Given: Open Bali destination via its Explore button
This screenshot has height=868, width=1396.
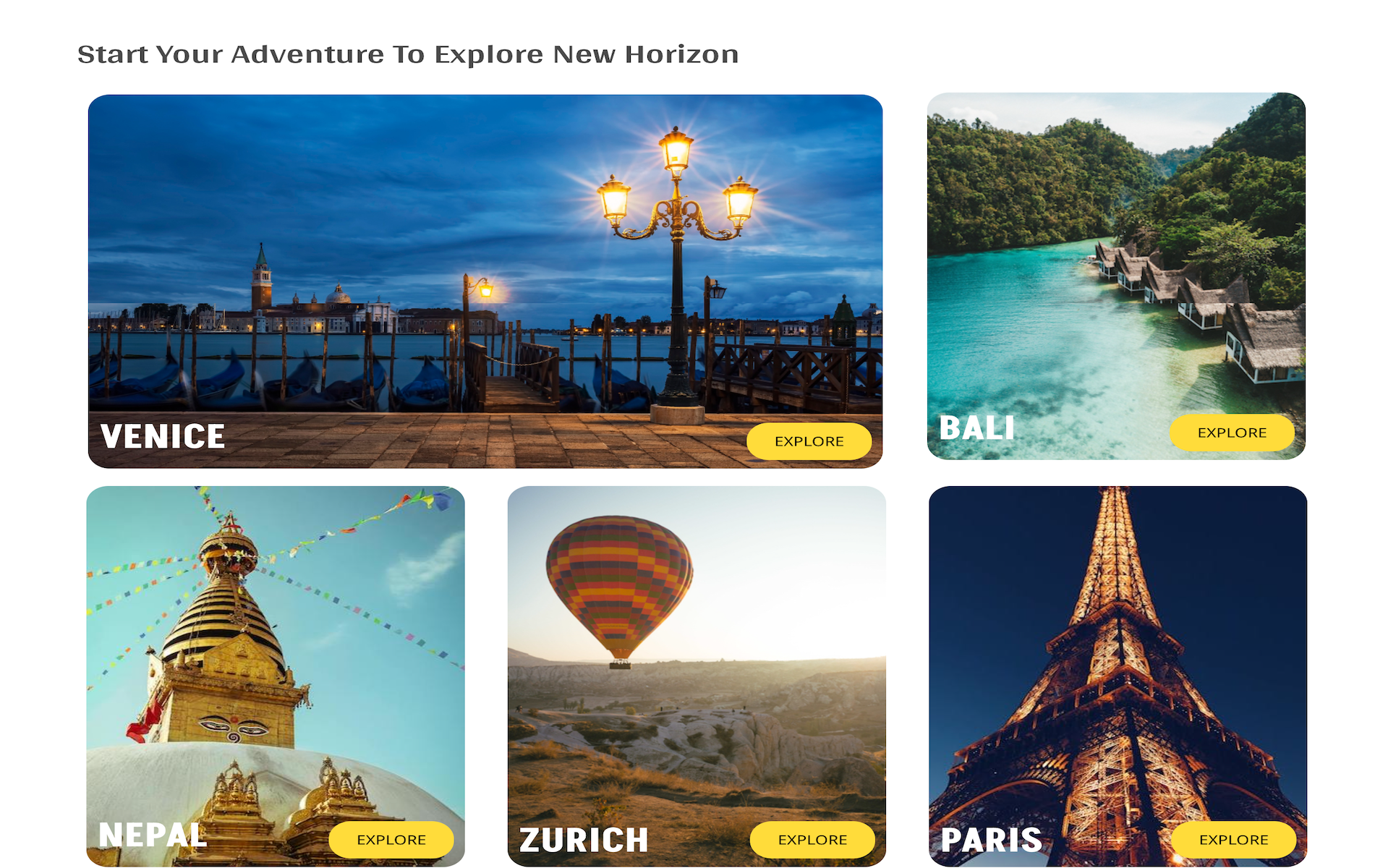Looking at the screenshot, I should pyautogui.click(x=1232, y=433).
